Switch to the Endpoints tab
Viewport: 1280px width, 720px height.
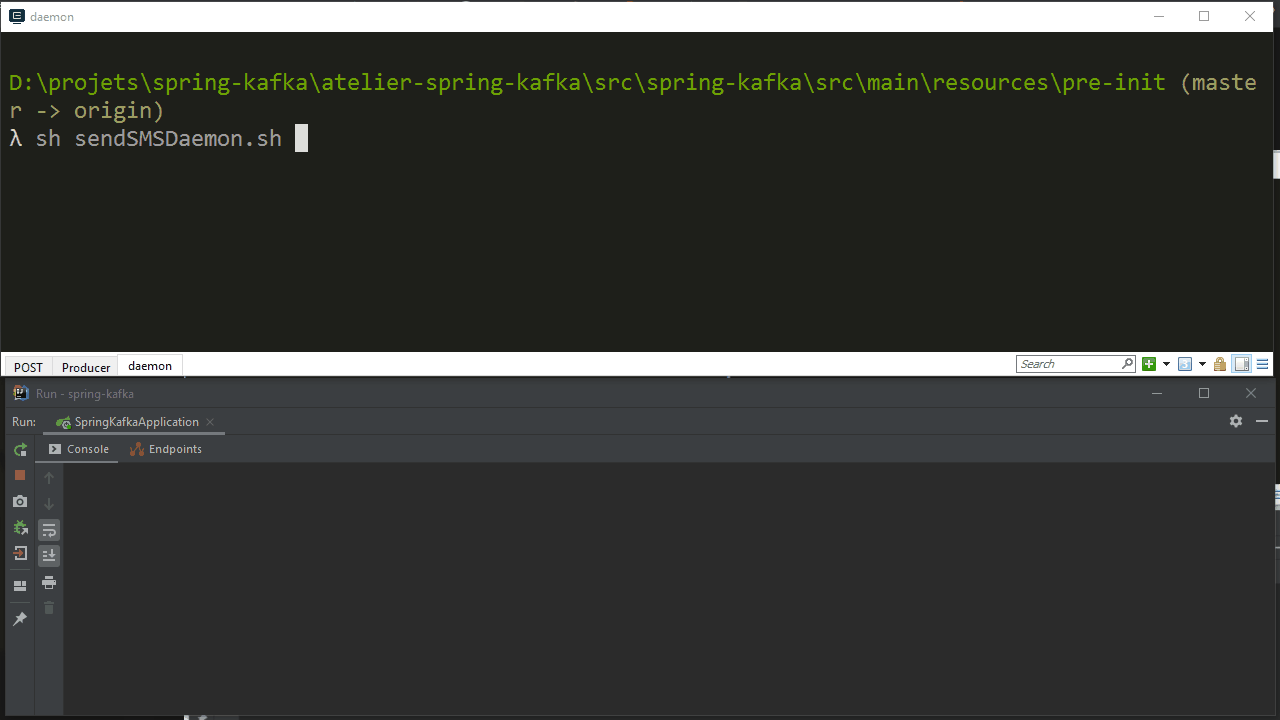(166, 449)
